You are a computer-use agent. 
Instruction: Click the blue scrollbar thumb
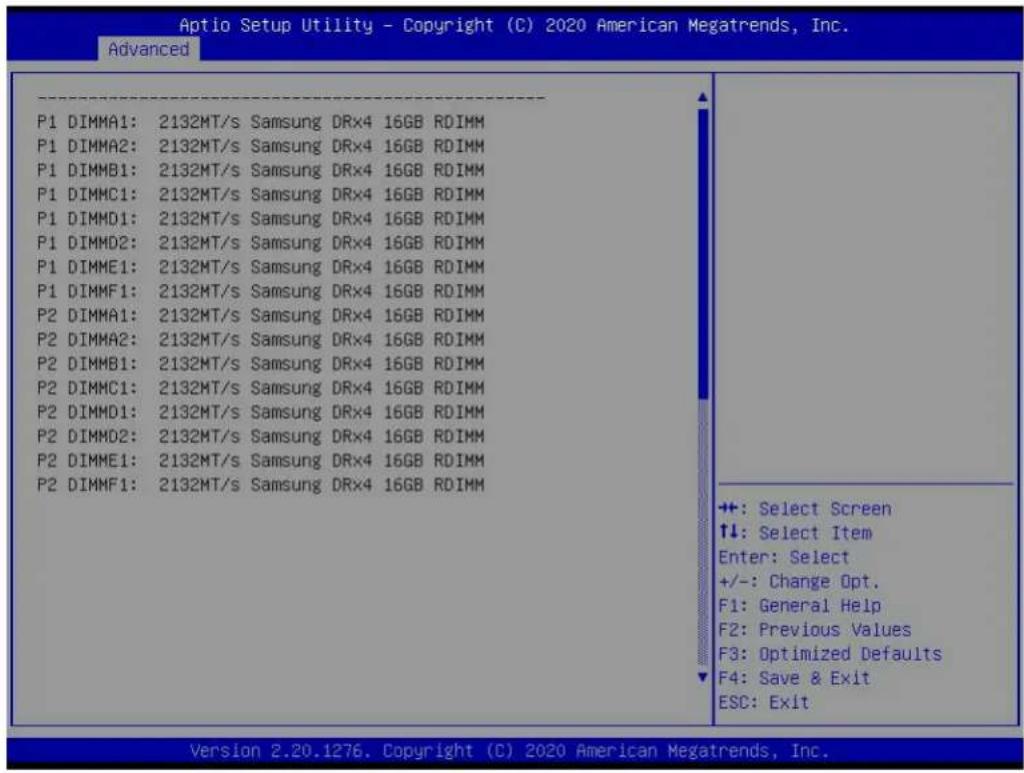tap(703, 253)
